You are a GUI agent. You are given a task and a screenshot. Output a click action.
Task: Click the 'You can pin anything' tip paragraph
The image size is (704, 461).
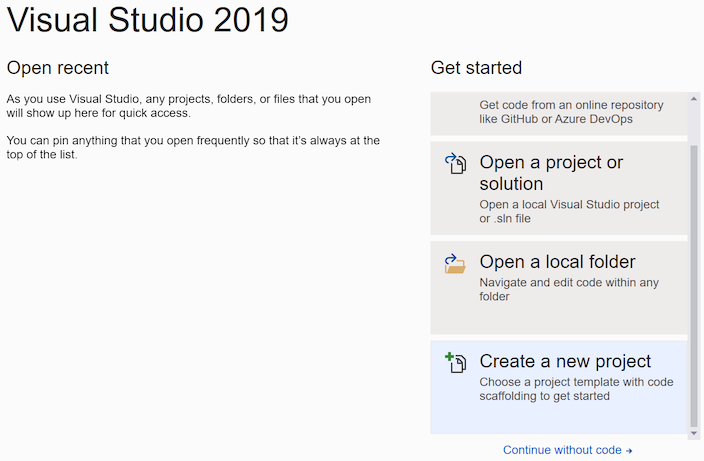pyautogui.click(x=193, y=148)
